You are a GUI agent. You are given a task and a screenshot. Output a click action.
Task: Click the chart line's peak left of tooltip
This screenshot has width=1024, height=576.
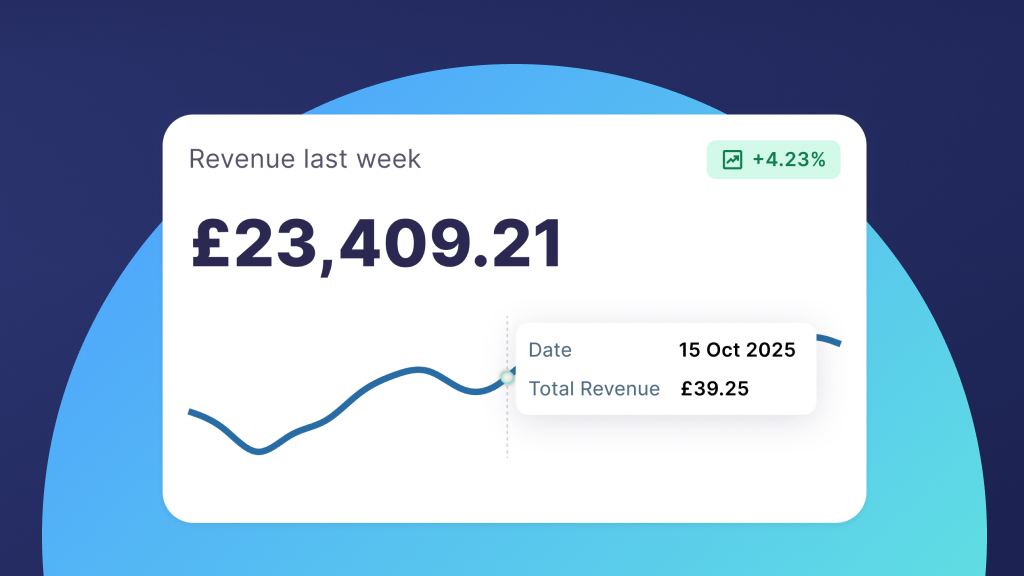click(x=420, y=370)
